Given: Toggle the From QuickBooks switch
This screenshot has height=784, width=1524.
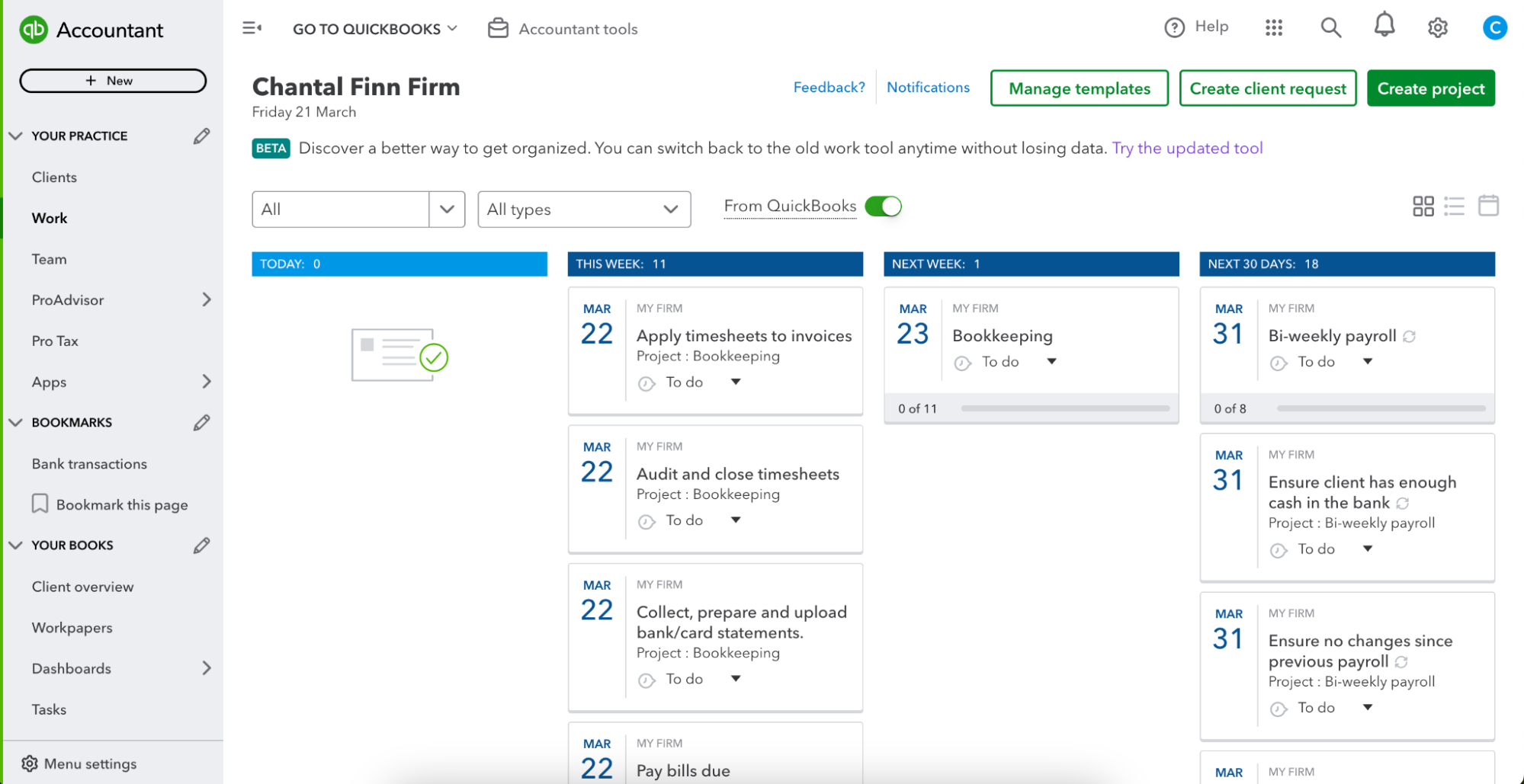Looking at the screenshot, I should (883, 206).
